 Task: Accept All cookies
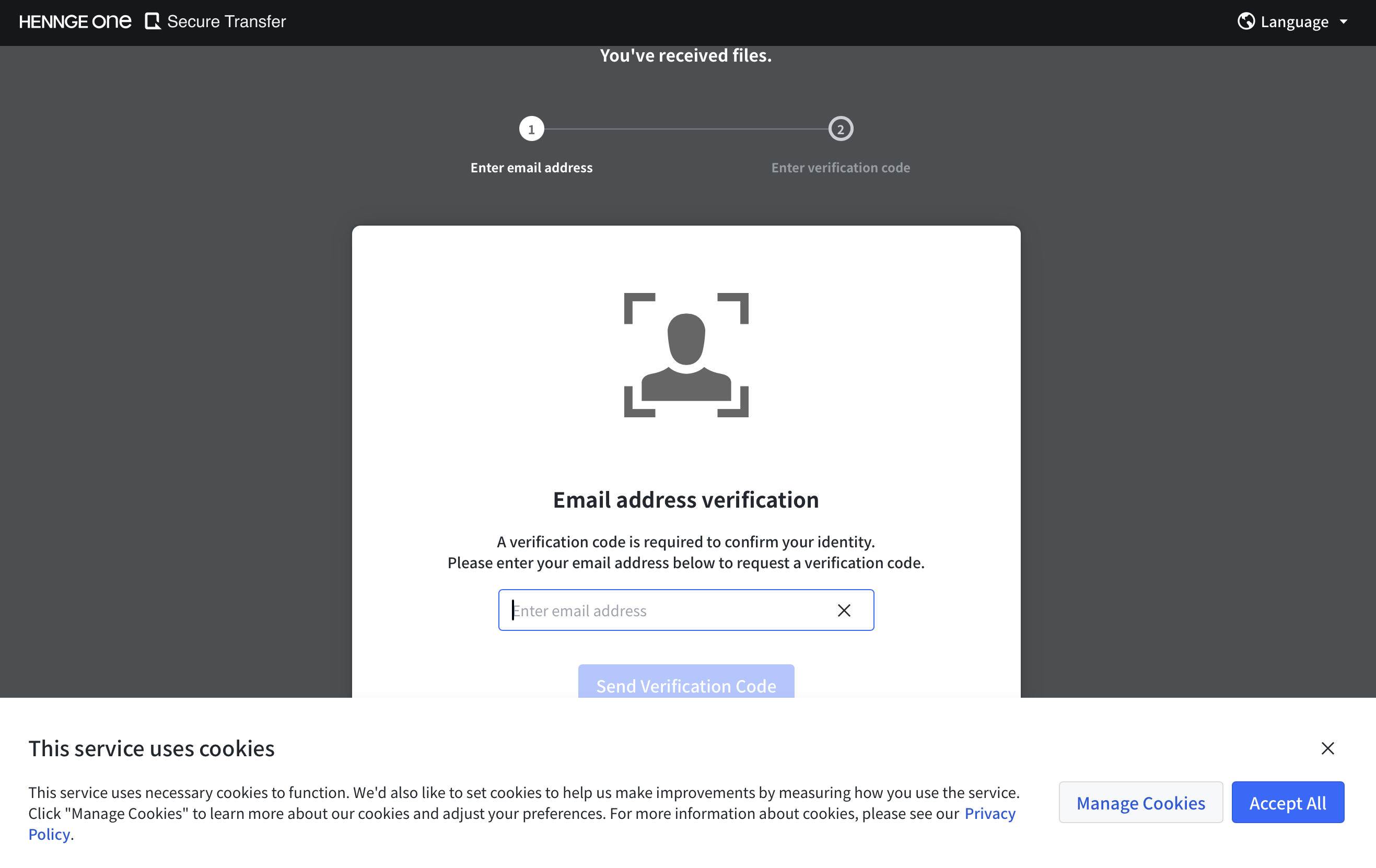point(1287,802)
